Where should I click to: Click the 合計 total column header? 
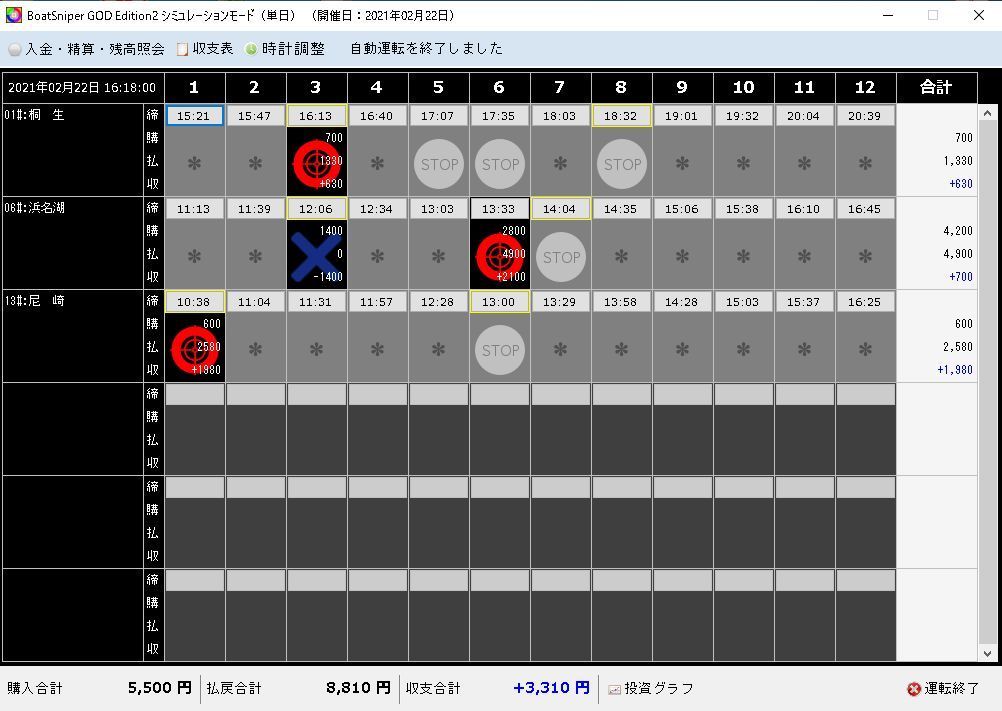(x=936, y=88)
